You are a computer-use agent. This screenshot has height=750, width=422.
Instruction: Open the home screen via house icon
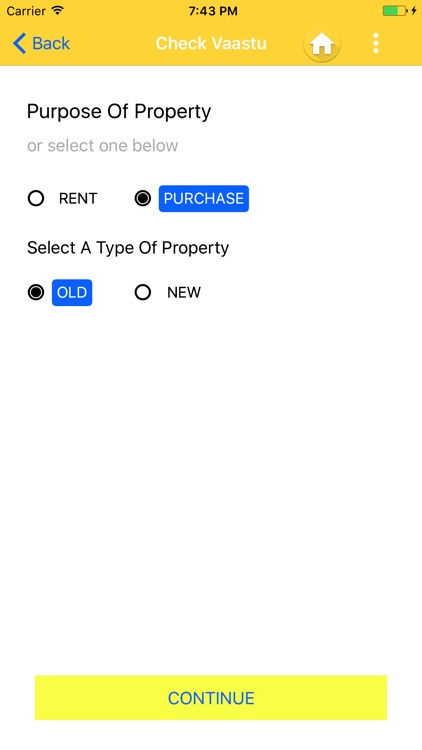click(x=322, y=44)
